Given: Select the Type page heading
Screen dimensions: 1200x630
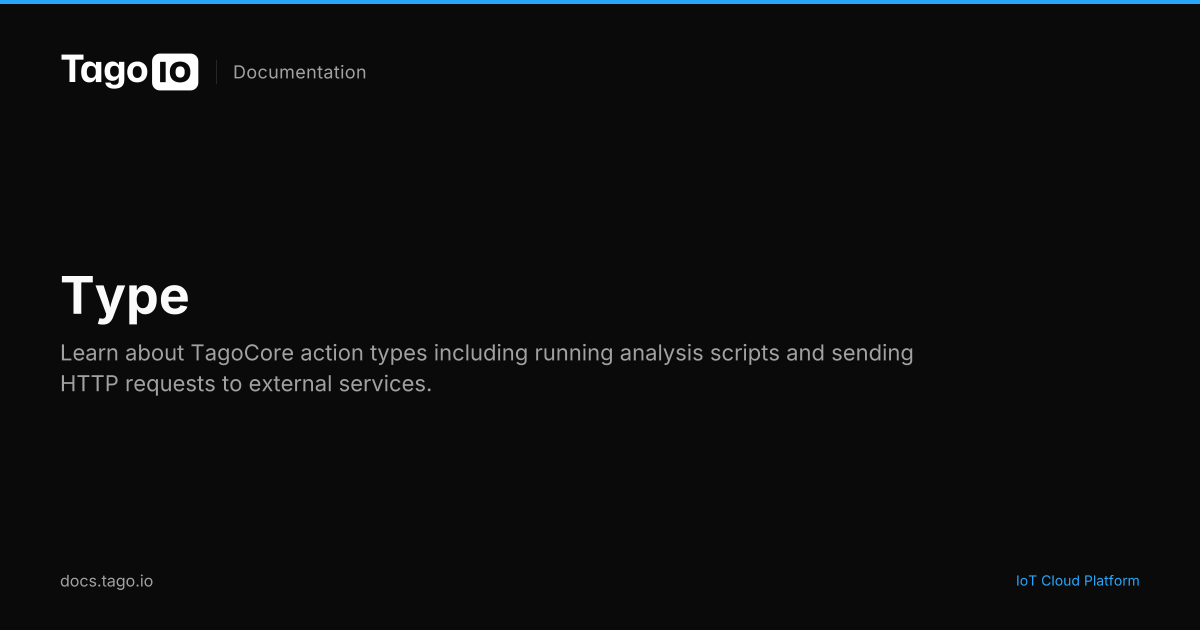Looking at the screenshot, I should click(x=125, y=297).
